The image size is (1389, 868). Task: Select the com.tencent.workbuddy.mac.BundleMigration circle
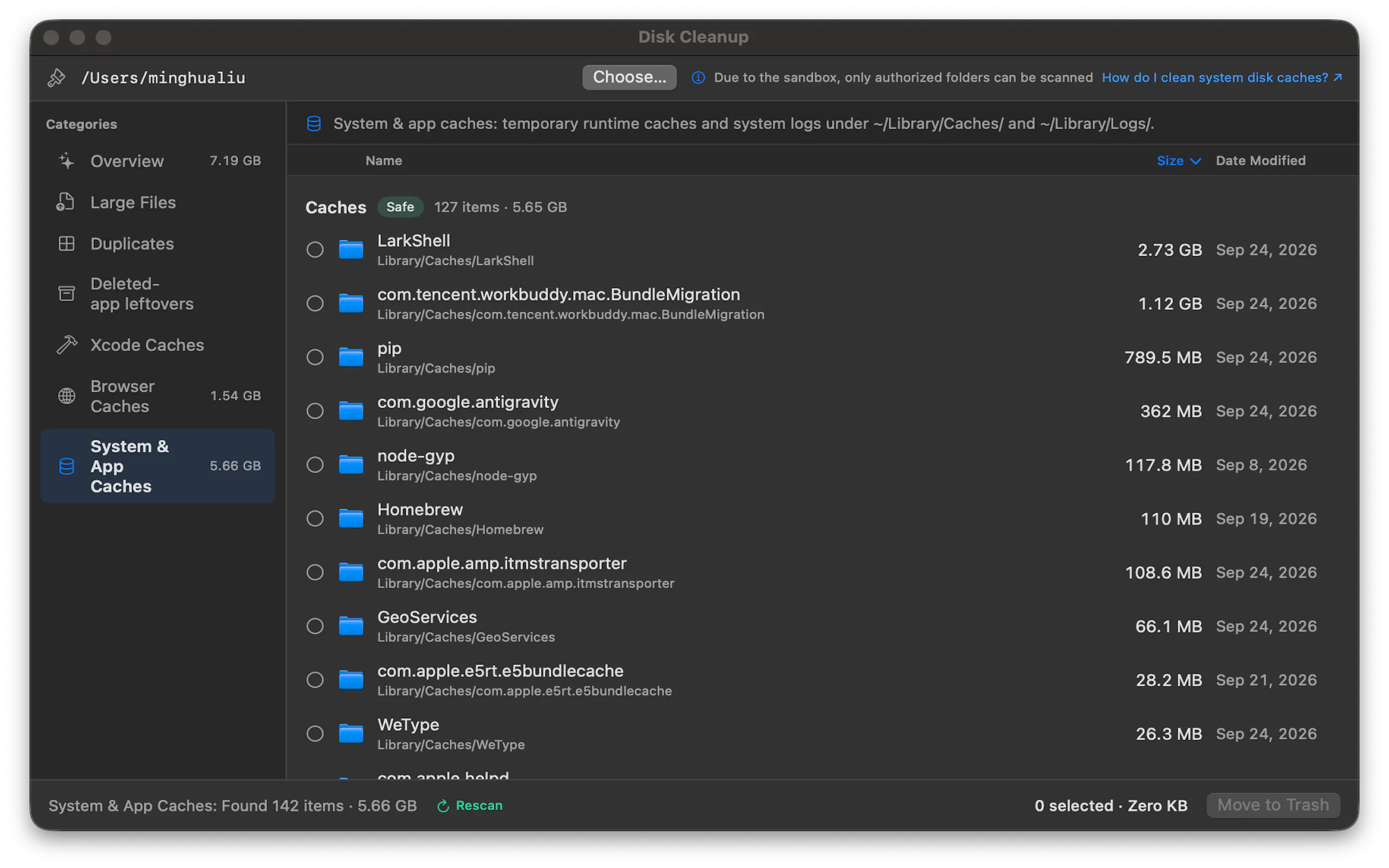click(315, 303)
